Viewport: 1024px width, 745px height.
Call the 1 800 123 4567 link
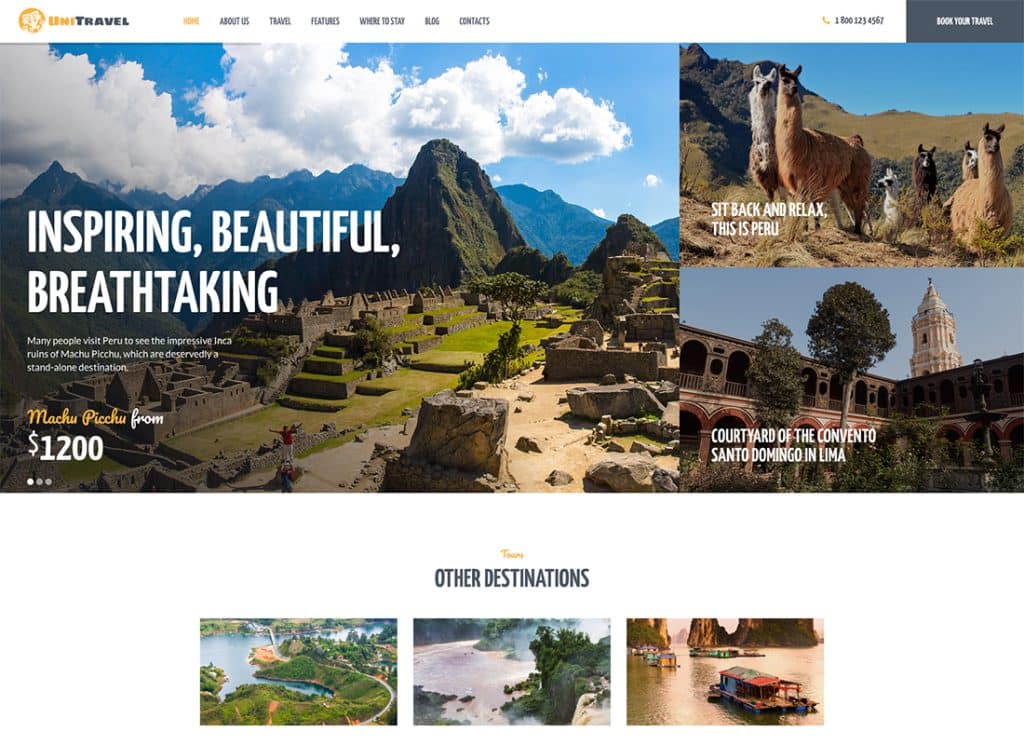tap(859, 20)
